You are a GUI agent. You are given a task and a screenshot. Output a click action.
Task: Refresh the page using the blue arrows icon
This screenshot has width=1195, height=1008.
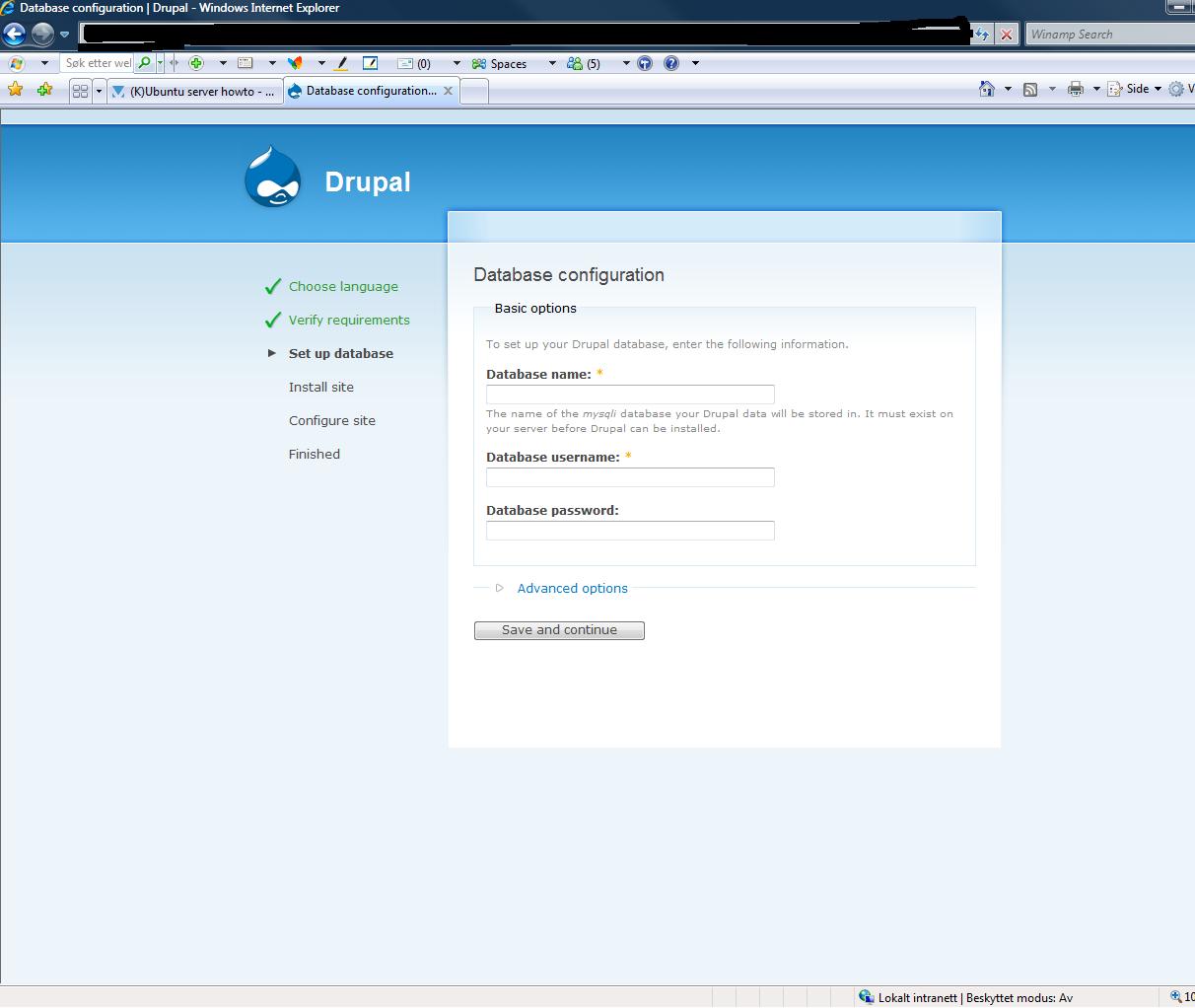981,35
